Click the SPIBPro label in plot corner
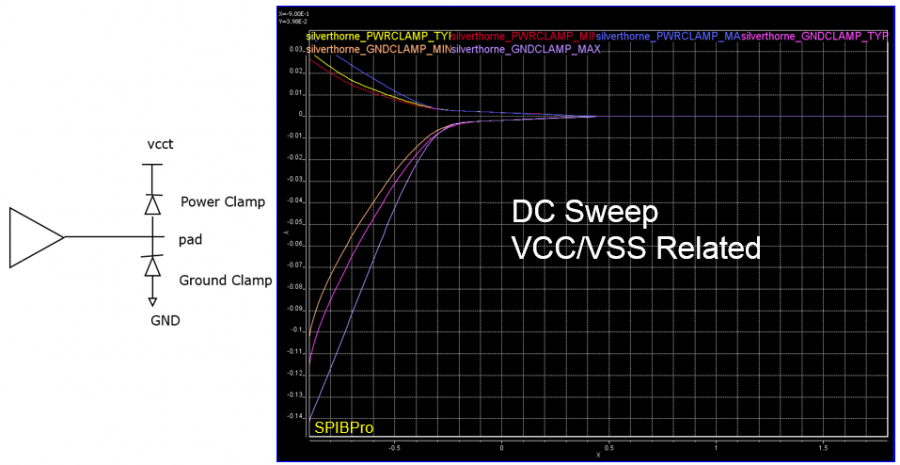900x465 pixels. [344, 427]
